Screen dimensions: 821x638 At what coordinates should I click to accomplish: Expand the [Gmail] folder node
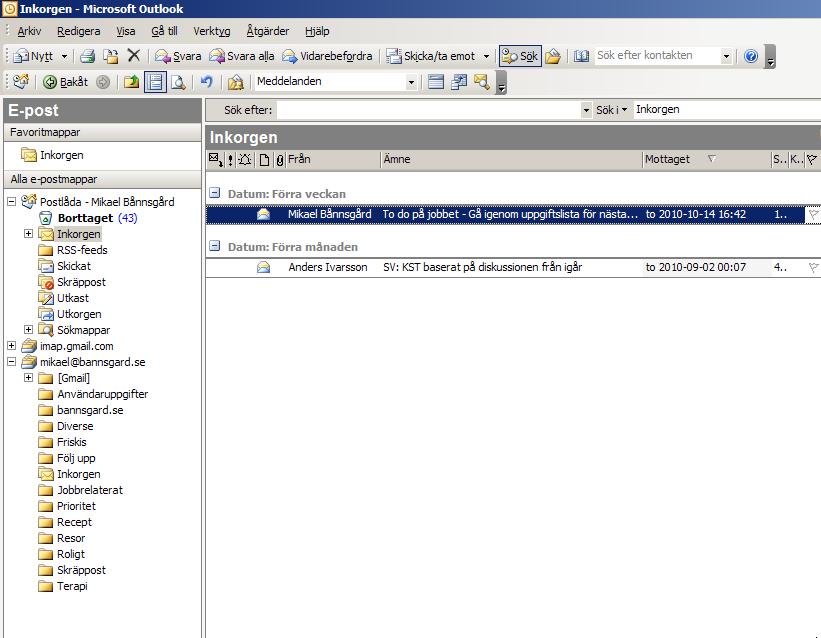point(28,377)
